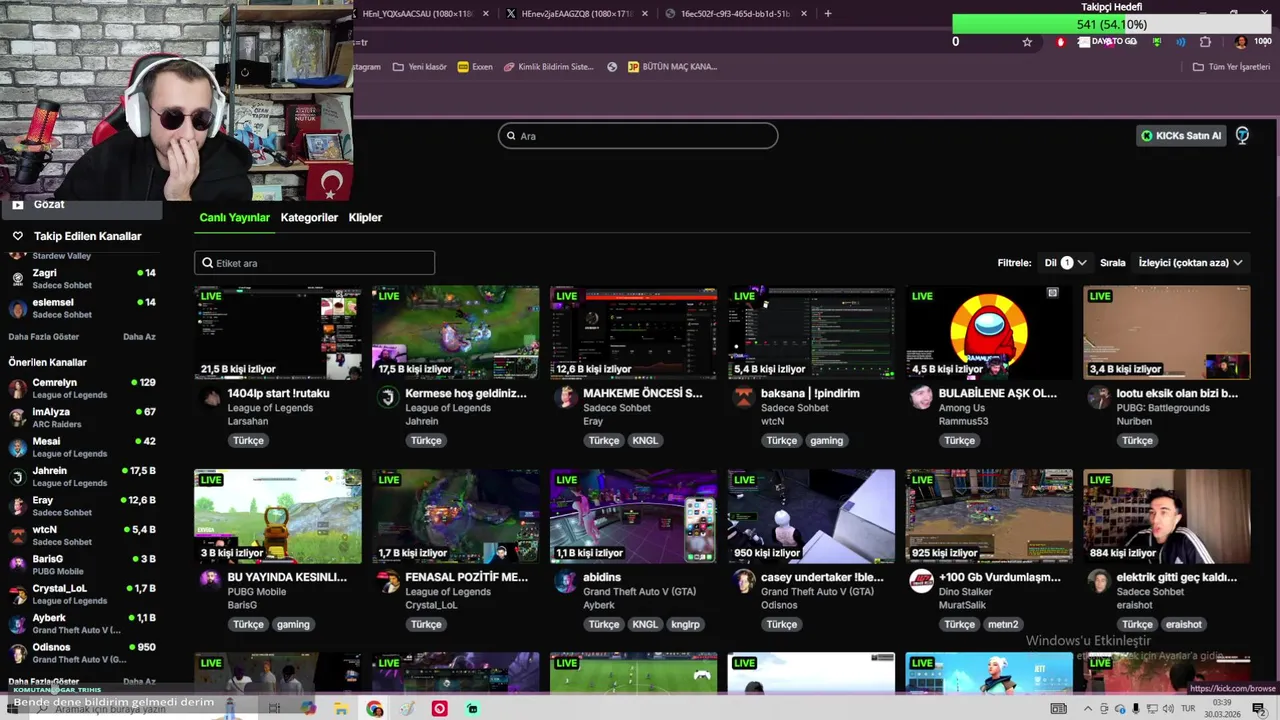Screen dimensions: 1280x720
Task: Open the Dino Stalker category link
Action: pyautogui.click(x=966, y=592)
